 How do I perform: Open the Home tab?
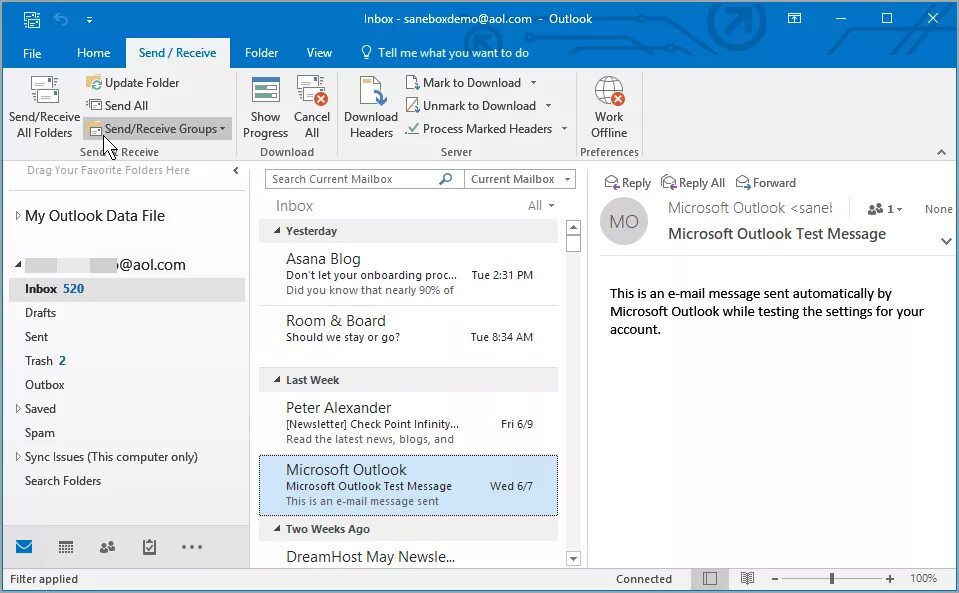[94, 53]
